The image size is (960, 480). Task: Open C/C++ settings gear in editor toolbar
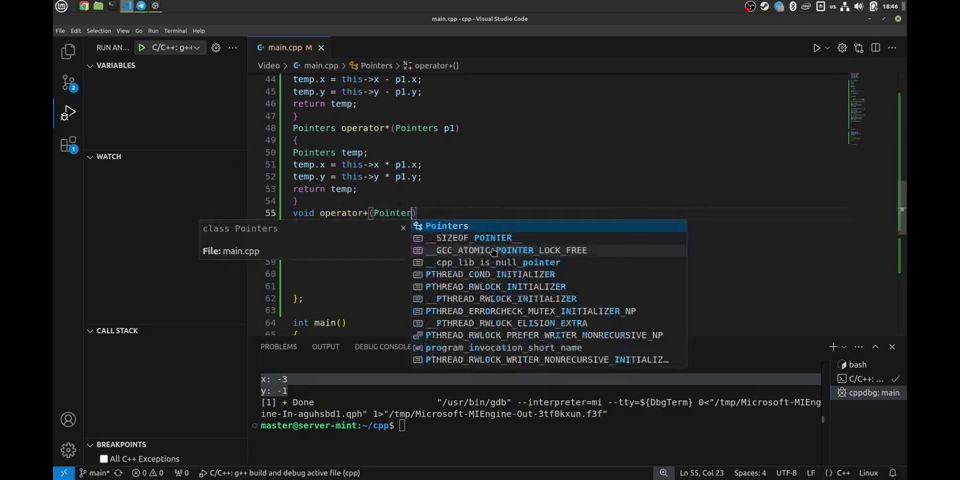pyautogui.click(x=842, y=48)
